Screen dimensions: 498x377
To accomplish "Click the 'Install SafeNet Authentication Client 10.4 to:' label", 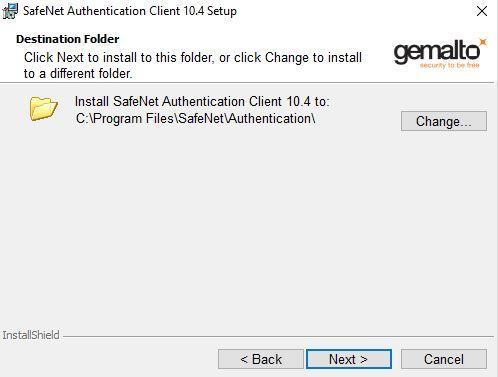I will pyautogui.click(x=202, y=101).
